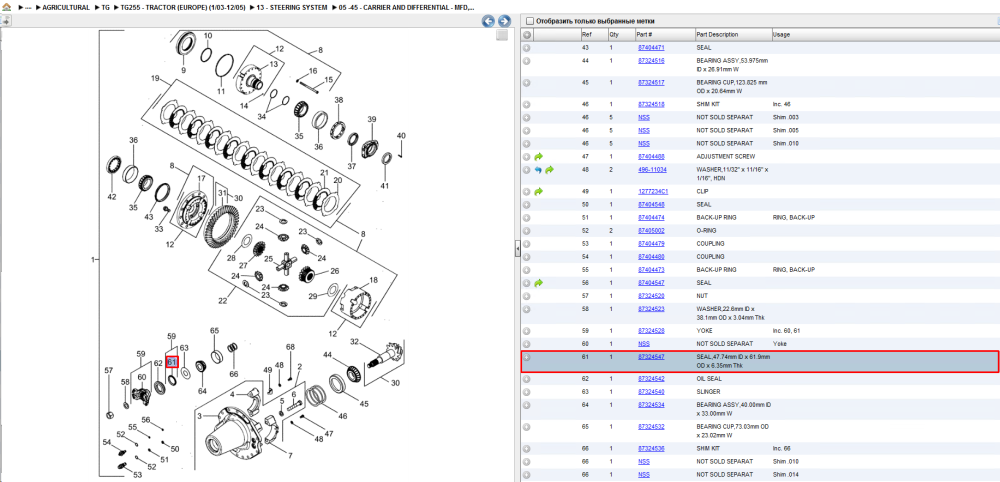Go to the catalog home icon

[x=7, y=7]
